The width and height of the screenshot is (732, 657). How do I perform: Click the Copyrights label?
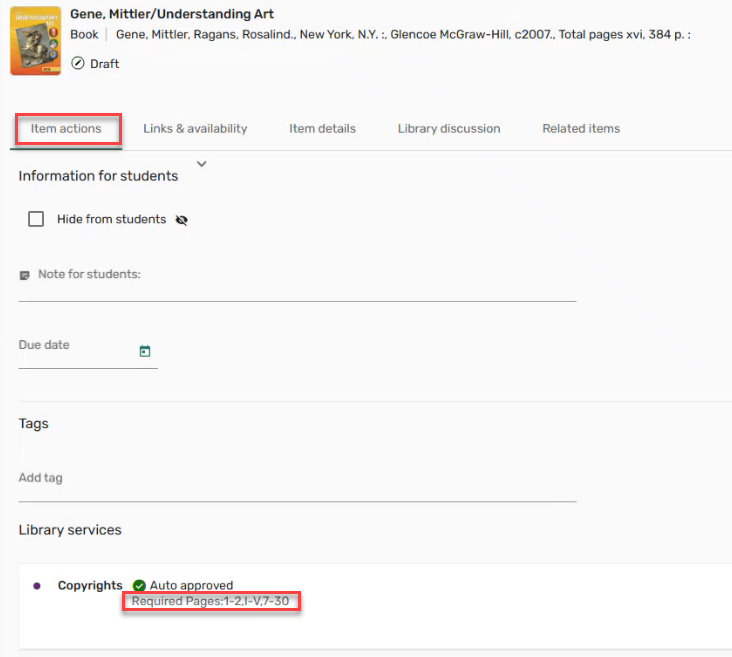point(90,586)
